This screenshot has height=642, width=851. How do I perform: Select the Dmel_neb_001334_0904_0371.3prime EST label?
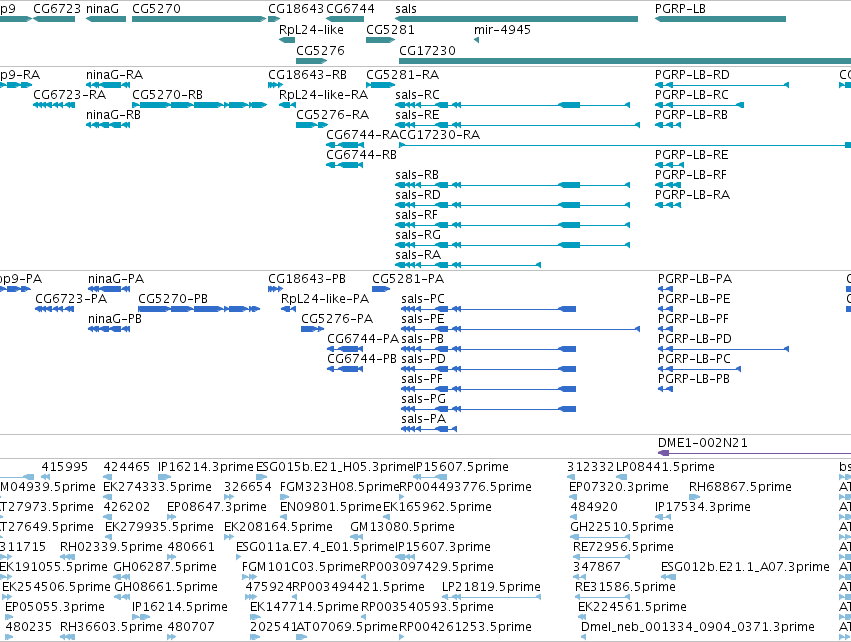[x=697, y=627]
